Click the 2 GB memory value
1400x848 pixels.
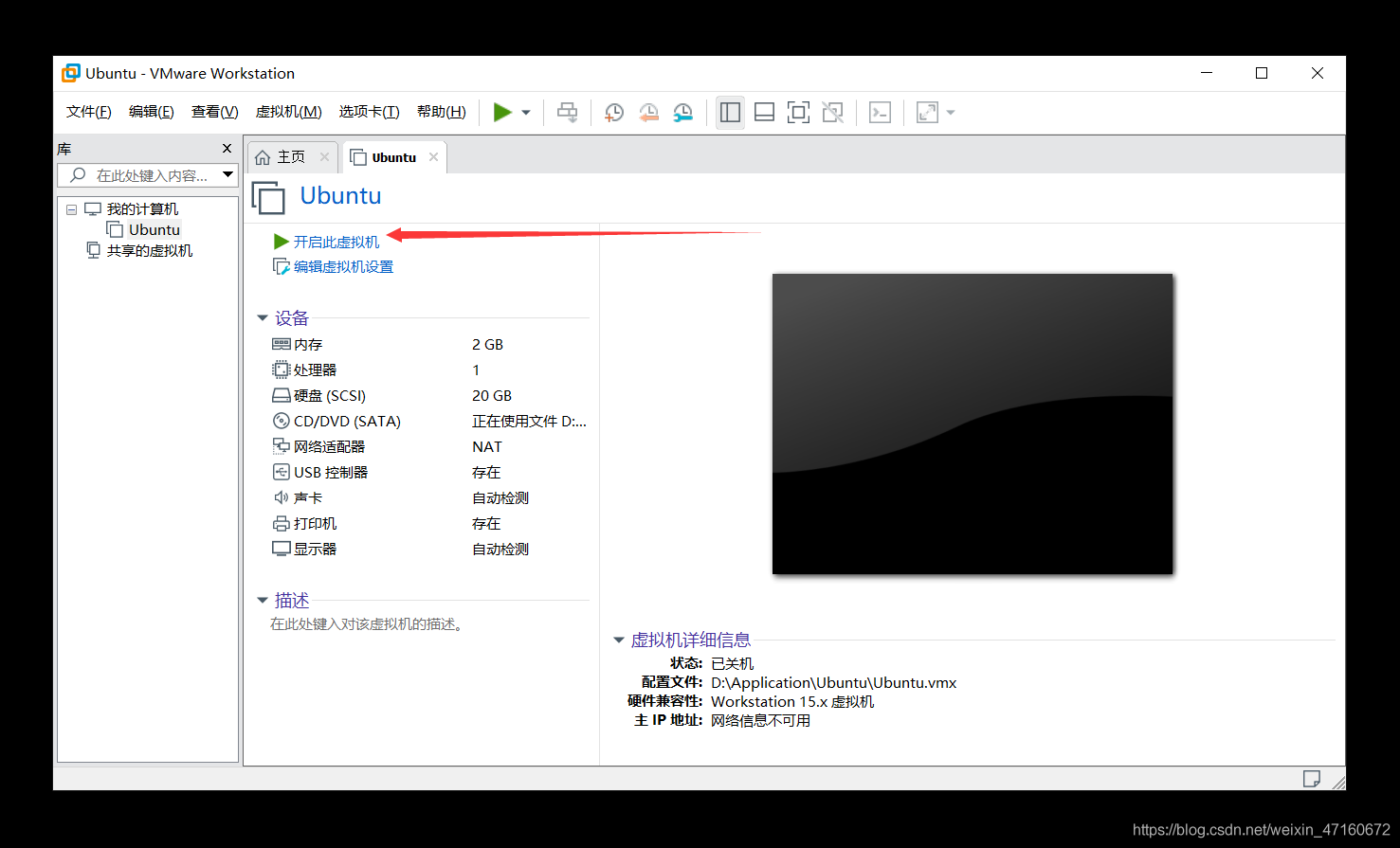(x=488, y=345)
